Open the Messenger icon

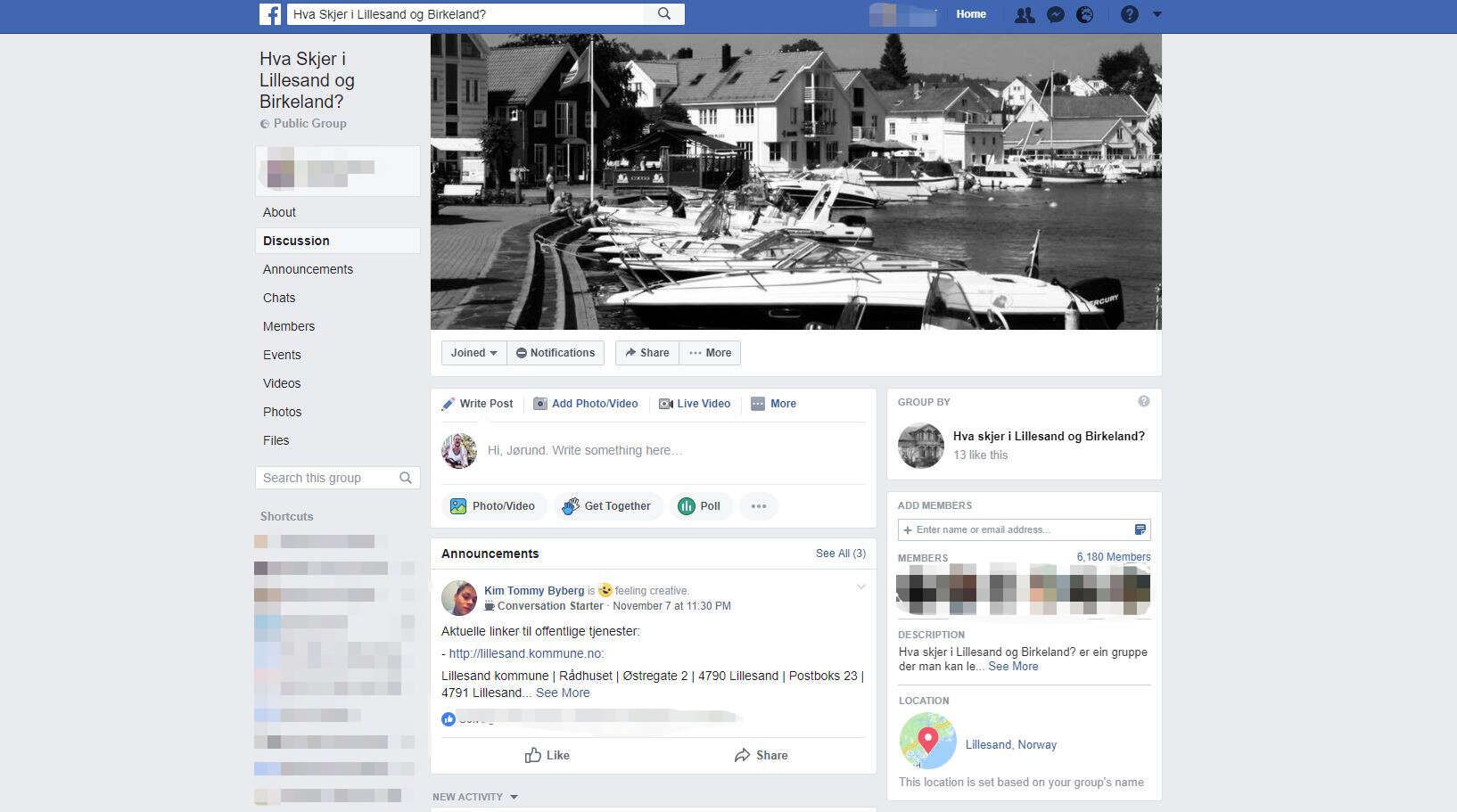click(x=1055, y=14)
